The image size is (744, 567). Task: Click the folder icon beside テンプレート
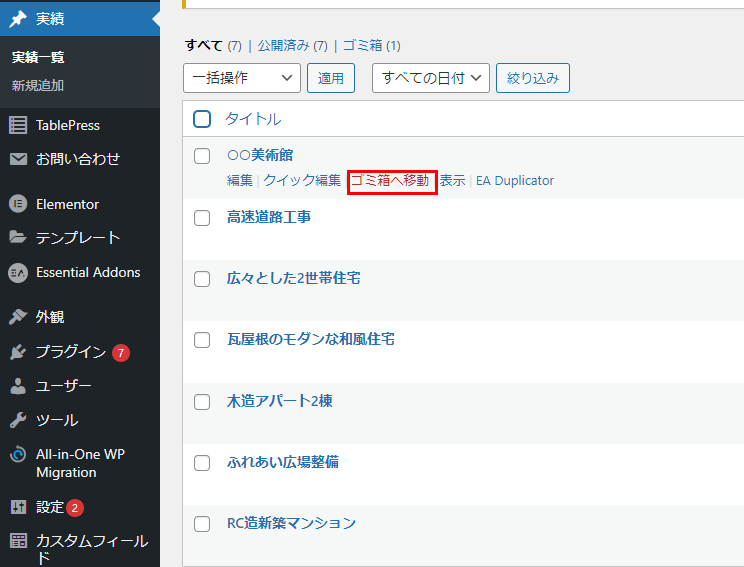tap(17, 238)
